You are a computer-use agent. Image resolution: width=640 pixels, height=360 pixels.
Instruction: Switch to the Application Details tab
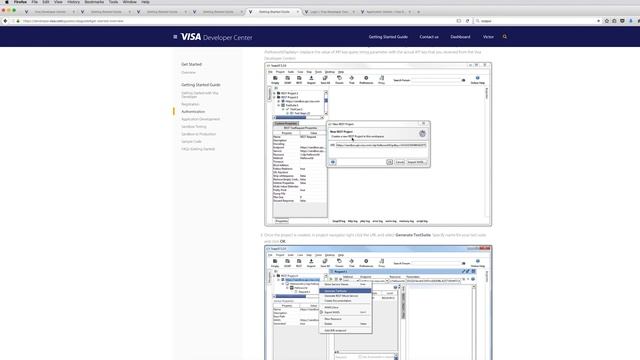pyautogui.click(x=385, y=12)
